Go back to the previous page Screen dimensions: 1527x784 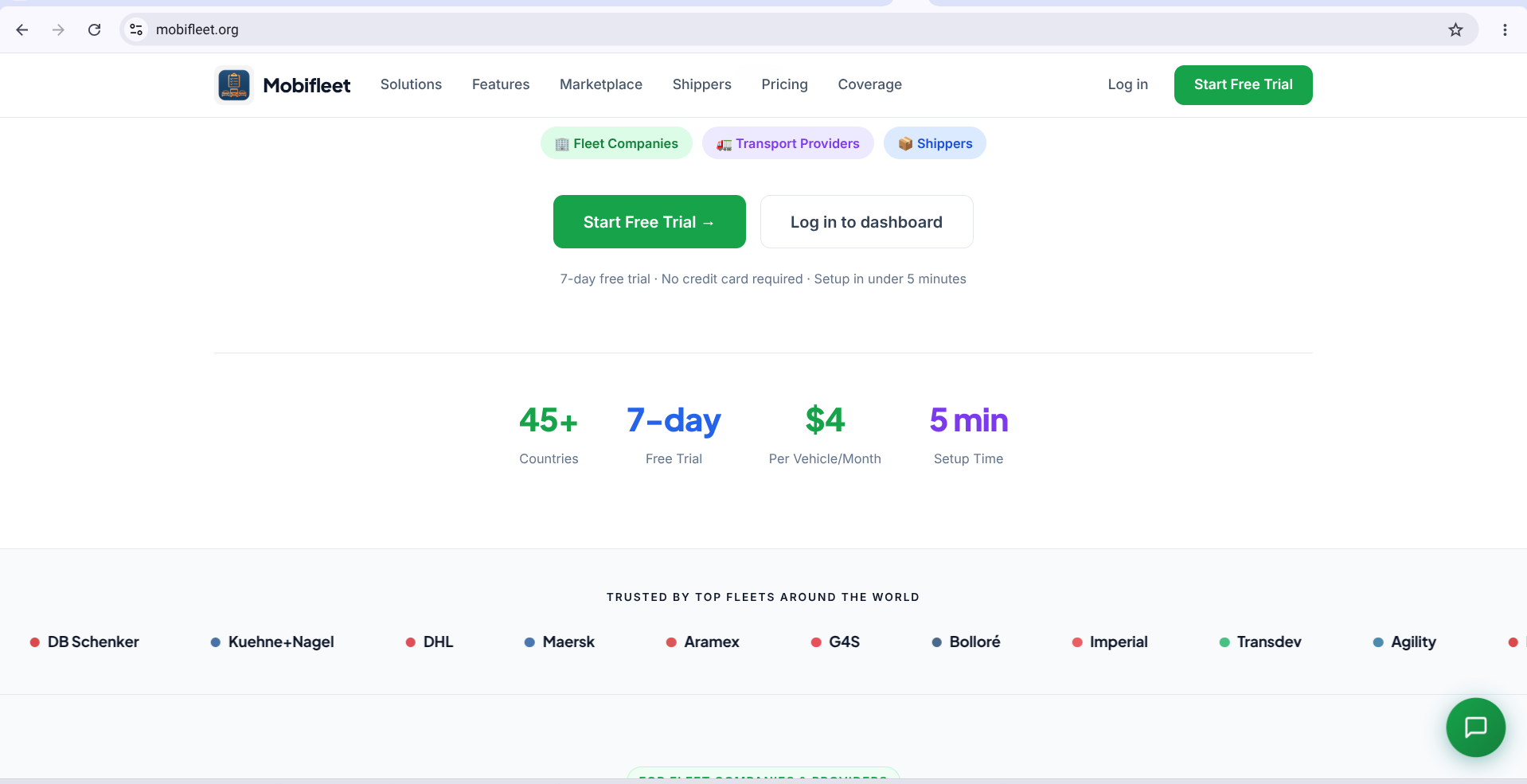[x=22, y=29]
